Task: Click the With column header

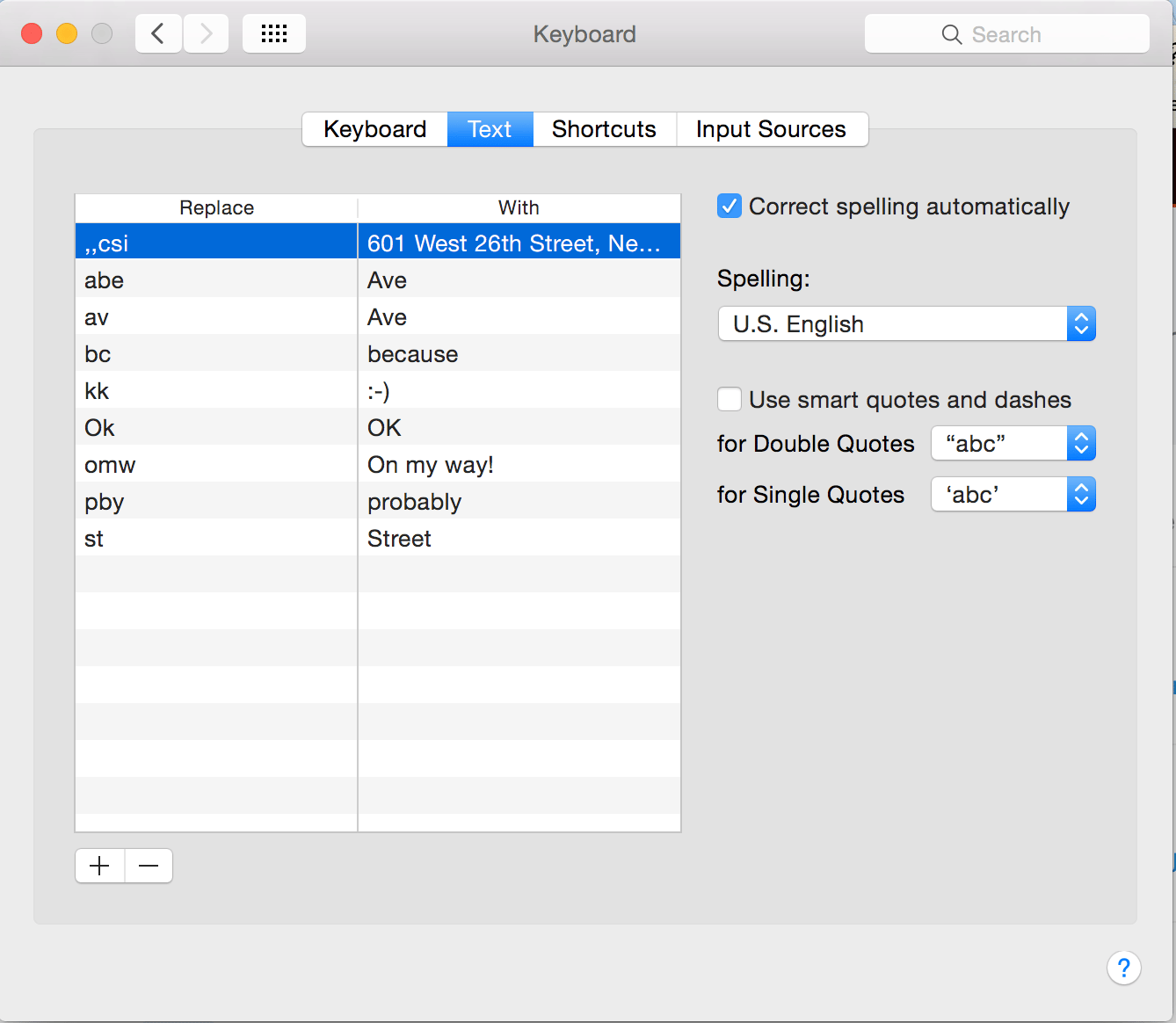Action: coord(519,208)
